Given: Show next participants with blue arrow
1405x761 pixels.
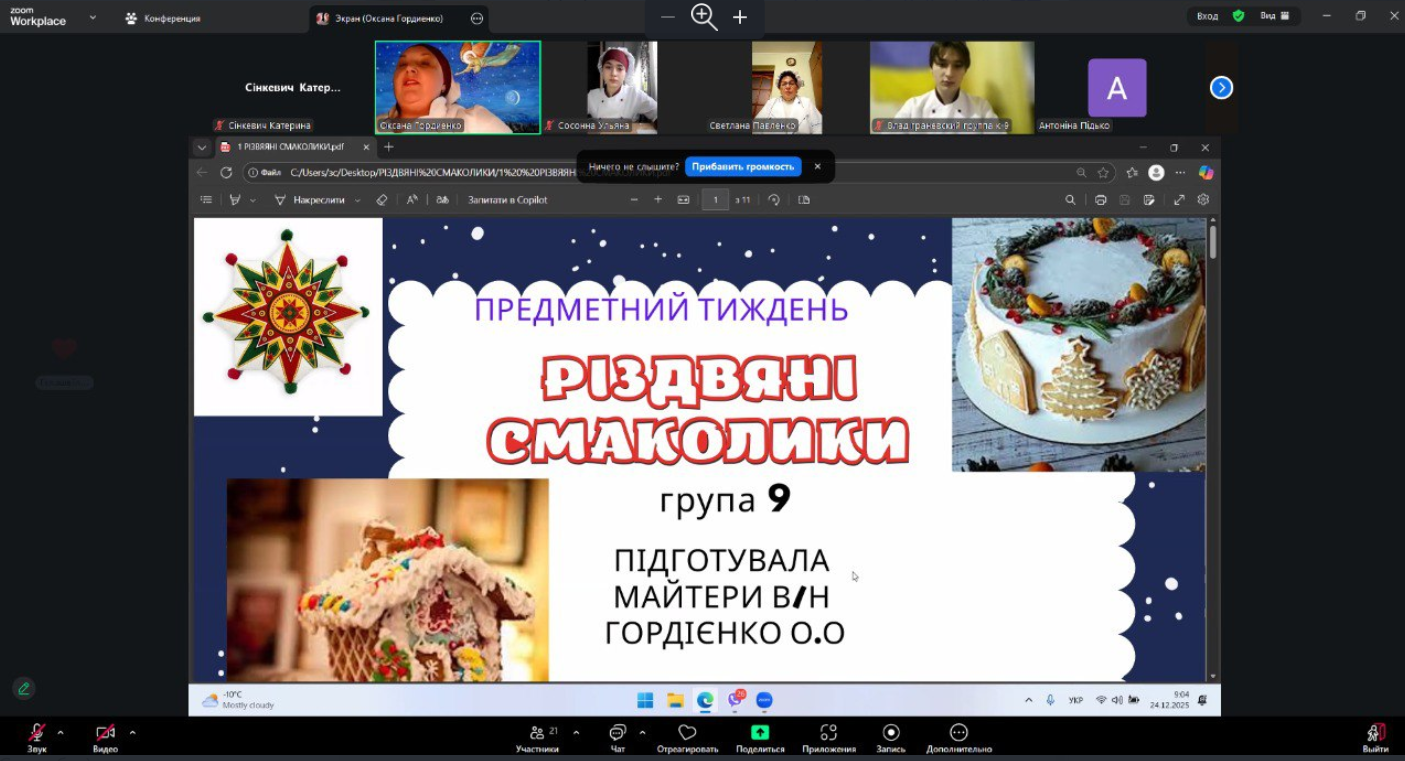Looking at the screenshot, I should (1221, 88).
